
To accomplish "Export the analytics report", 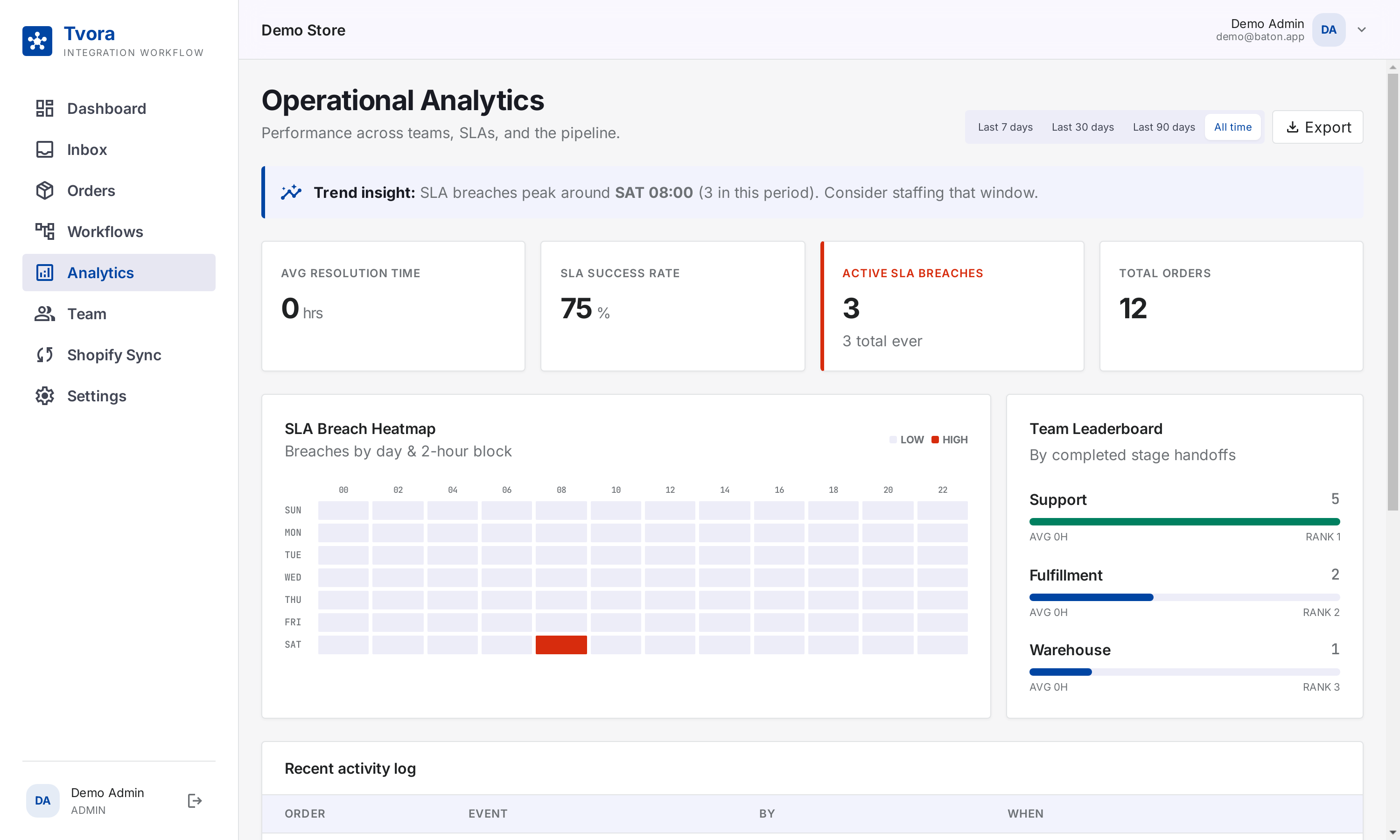I will coord(1317,127).
